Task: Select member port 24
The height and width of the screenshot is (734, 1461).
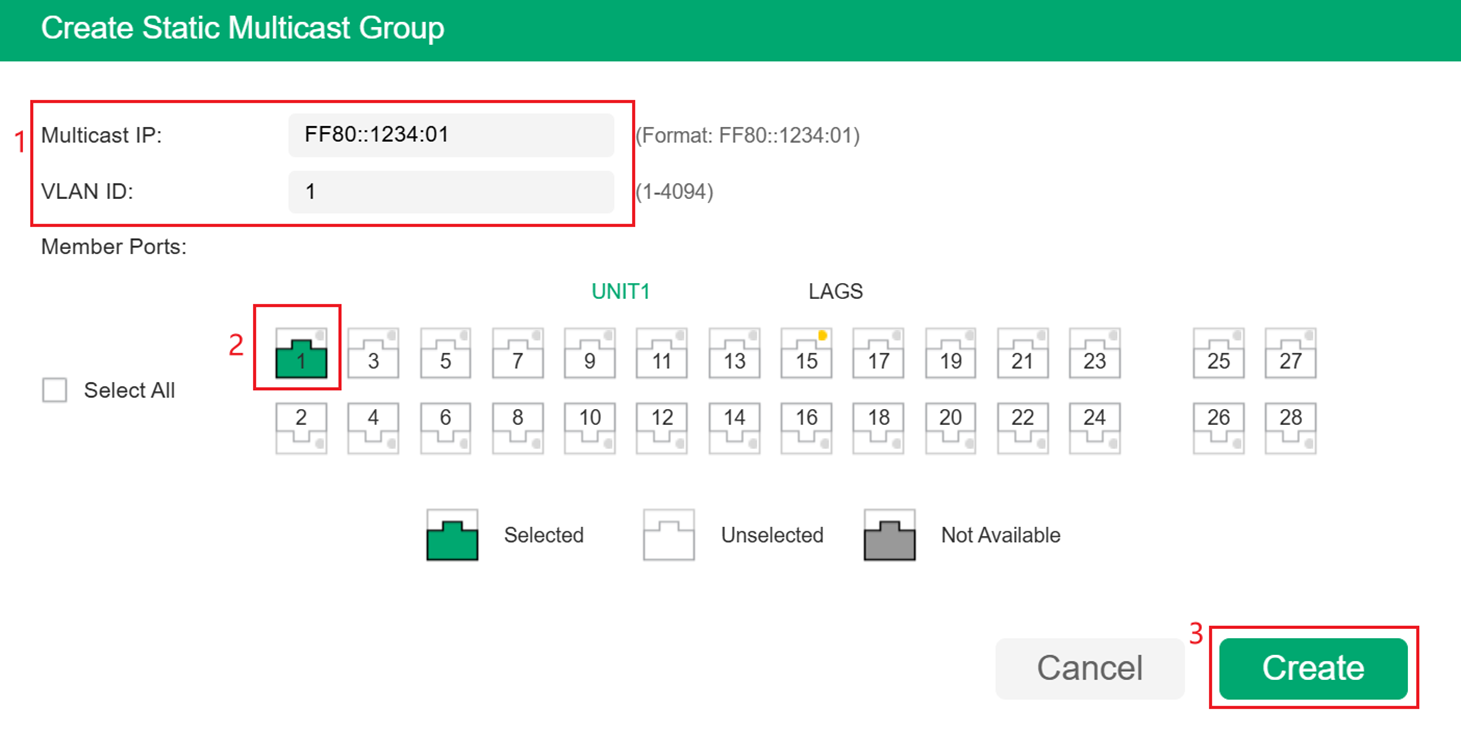Action: pyautogui.click(x=1094, y=427)
